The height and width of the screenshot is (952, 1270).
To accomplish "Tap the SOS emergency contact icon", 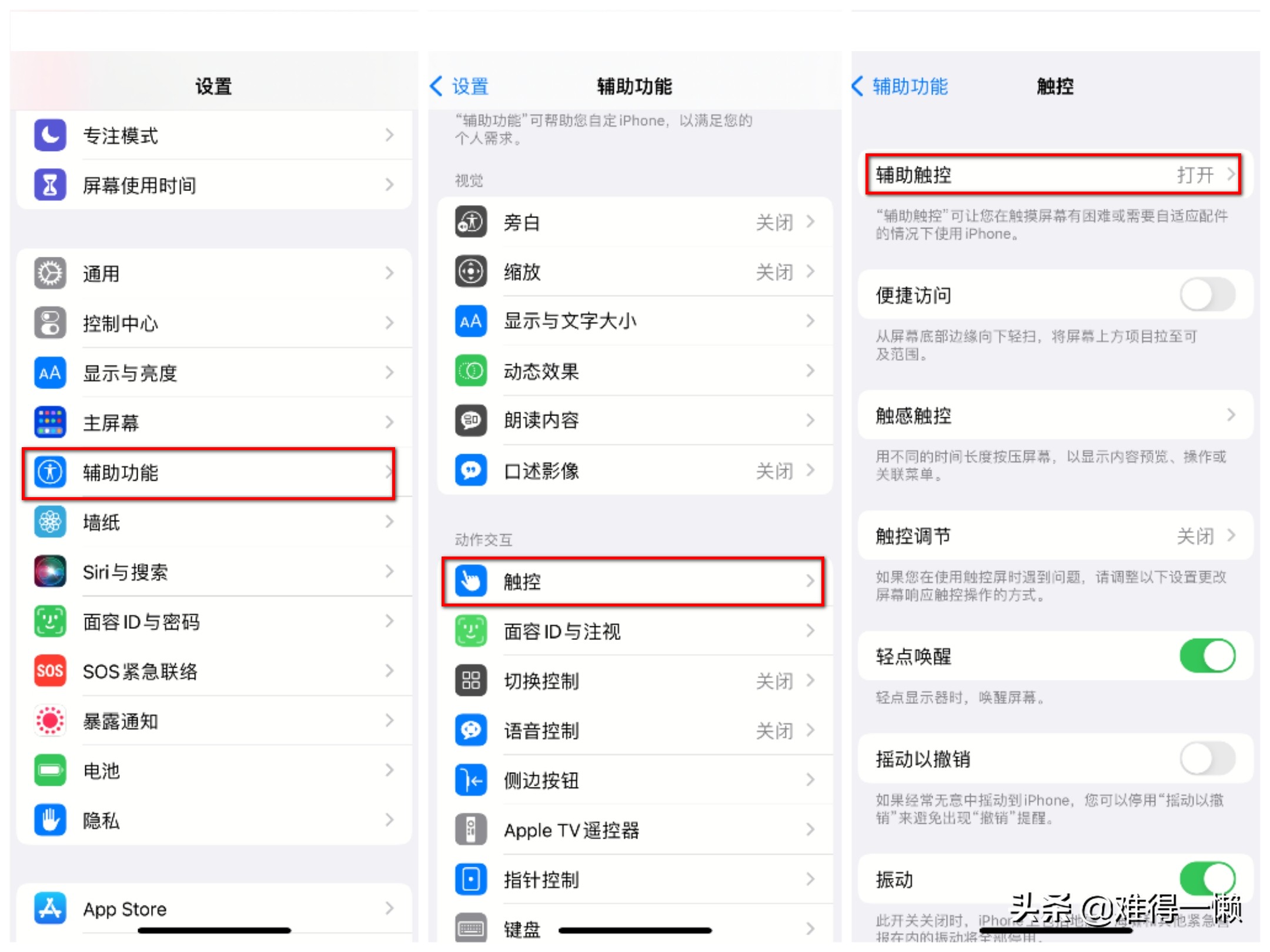I will click(x=50, y=671).
